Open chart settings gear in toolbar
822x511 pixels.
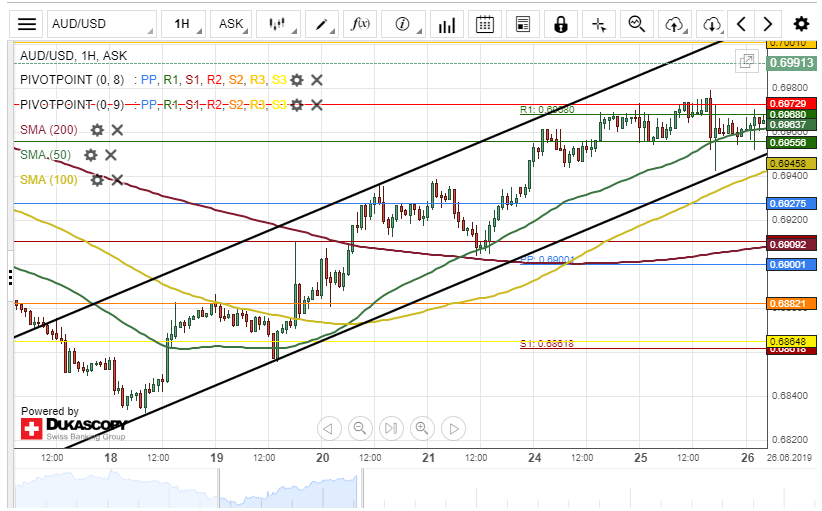pyautogui.click(x=801, y=24)
